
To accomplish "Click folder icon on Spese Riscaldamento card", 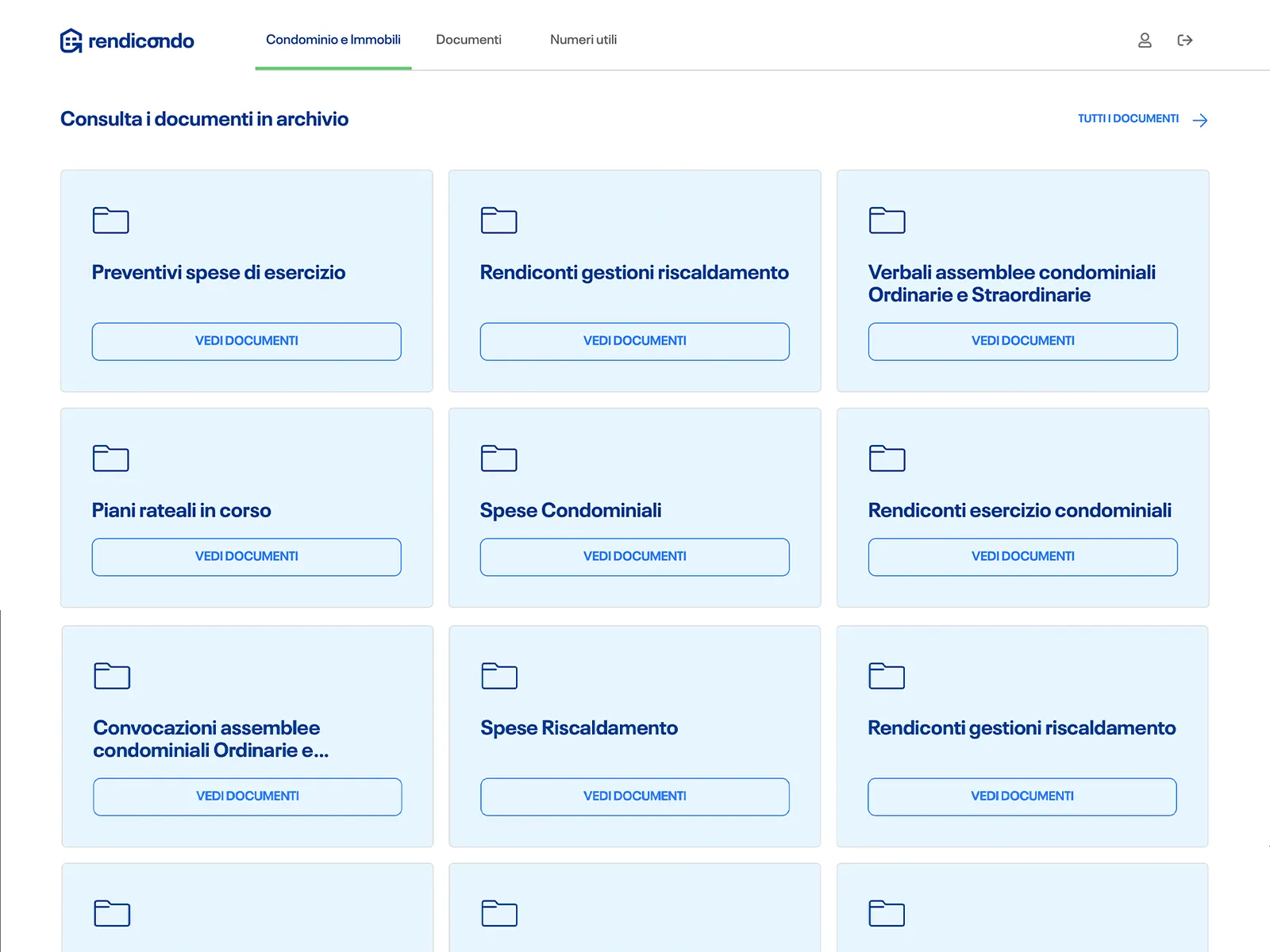I will [499, 675].
